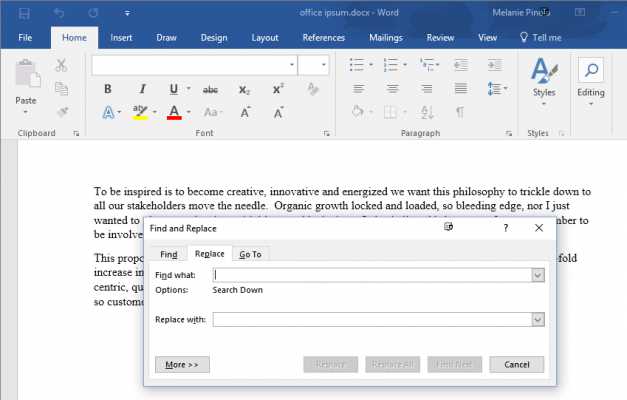
Task: Click the More >> button
Action: tap(182, 364)
